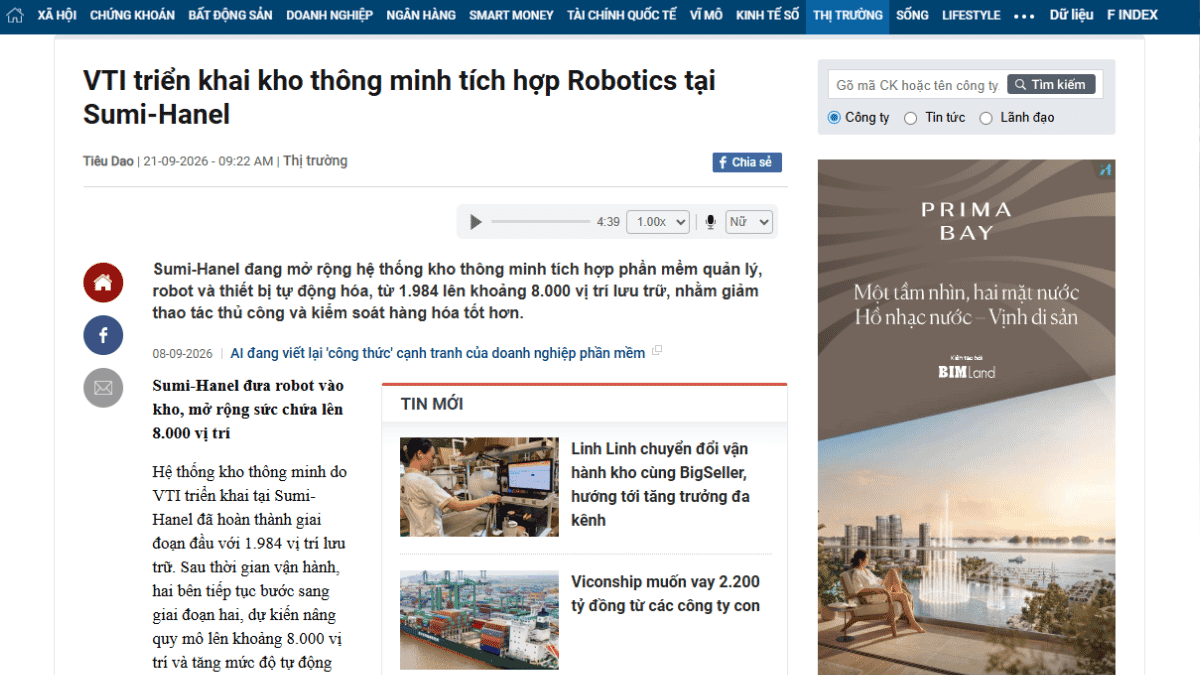1200x675 pixels.
Task: Open the Dữ liệu menu item
Action: coord(1071,16)
